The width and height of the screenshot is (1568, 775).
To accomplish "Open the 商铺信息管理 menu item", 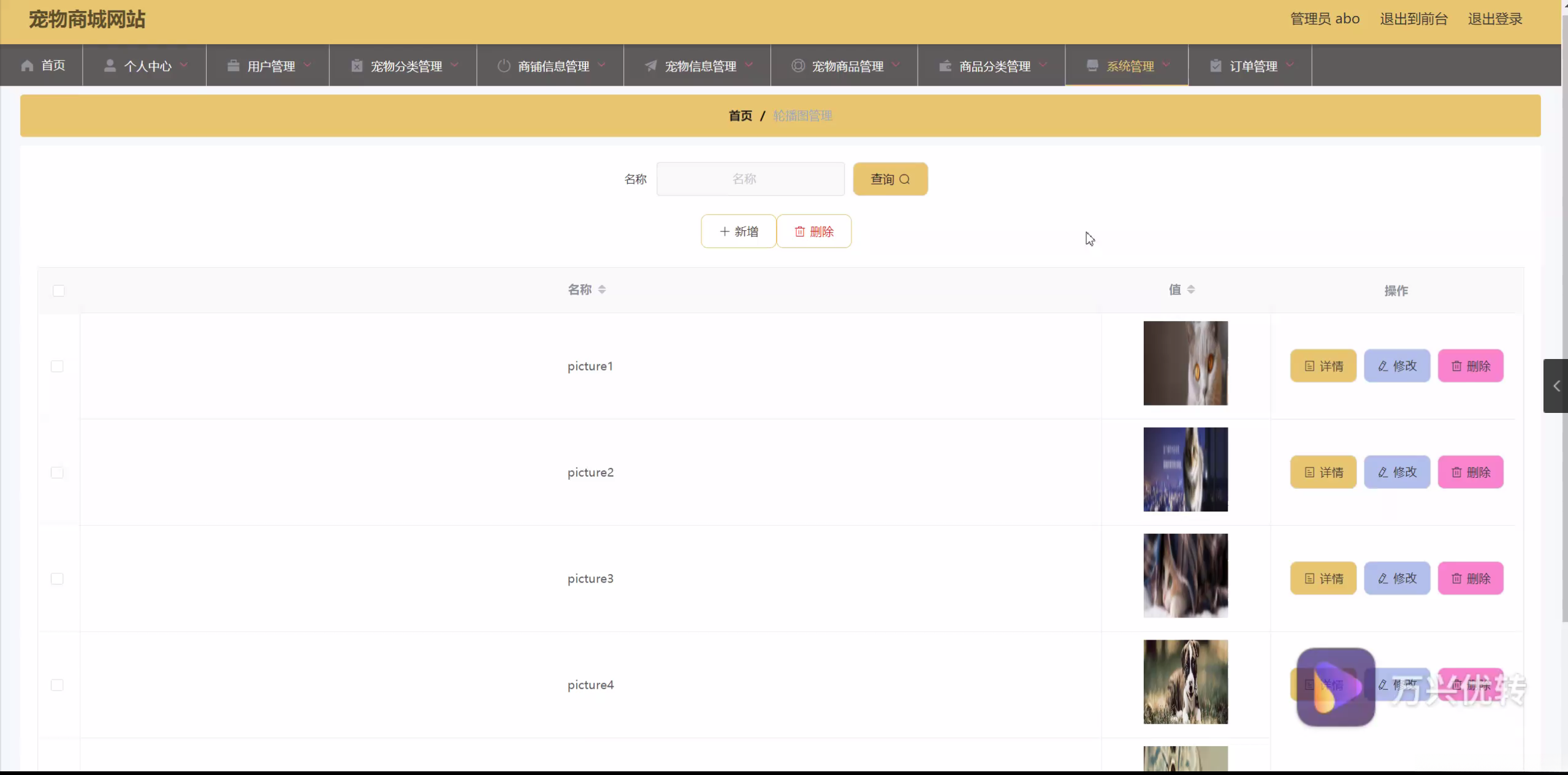I will point(553,66).
